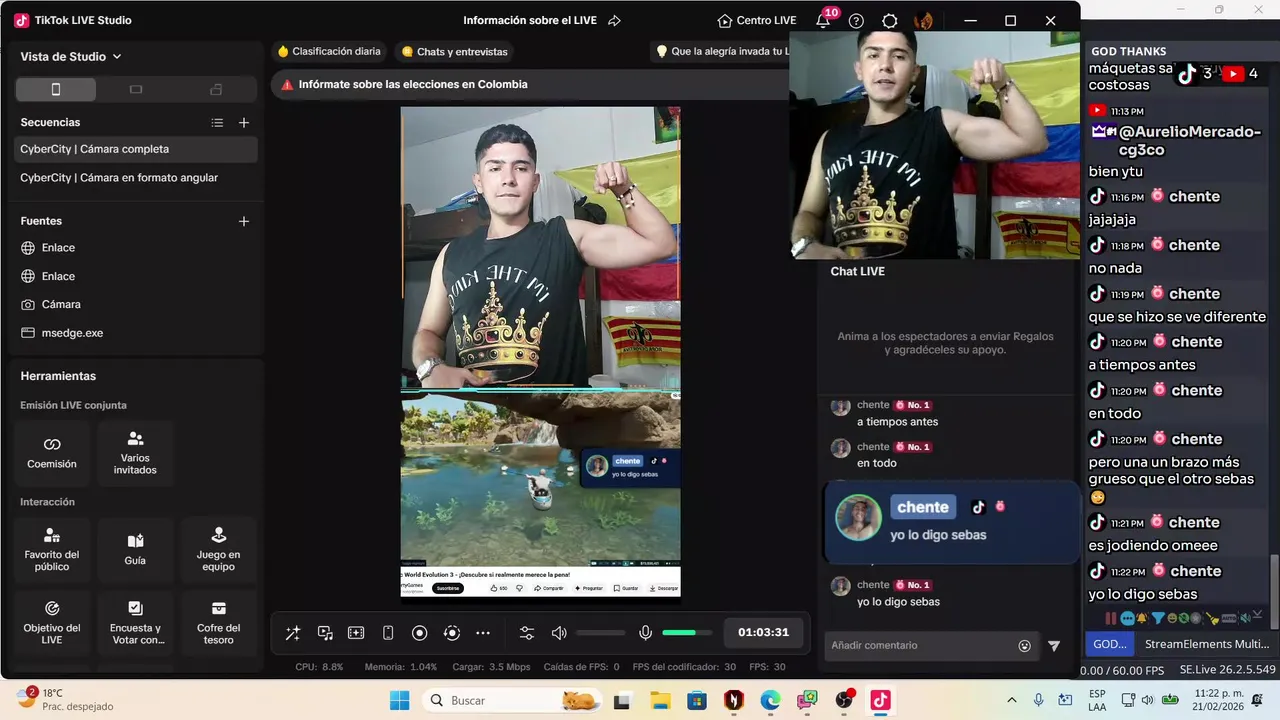Click the phone preview icon in toolbar
Screen dimensions: 1280x720
point(388,633)
